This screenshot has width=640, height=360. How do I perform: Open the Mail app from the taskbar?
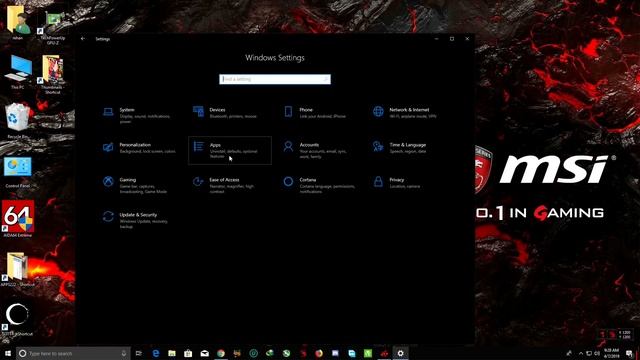click(x=204, y=353)
